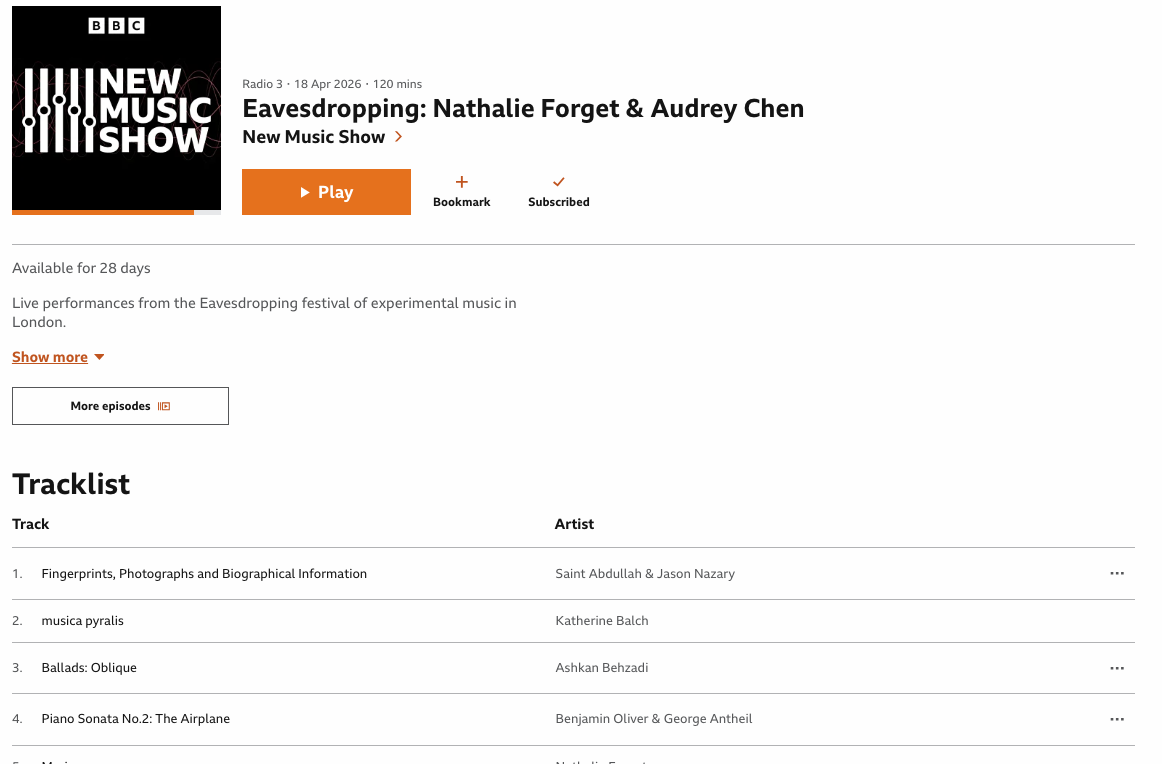This screenshot has height=764, width=1162.
Task: Click the play triangle icon
Action: point(305,192)
